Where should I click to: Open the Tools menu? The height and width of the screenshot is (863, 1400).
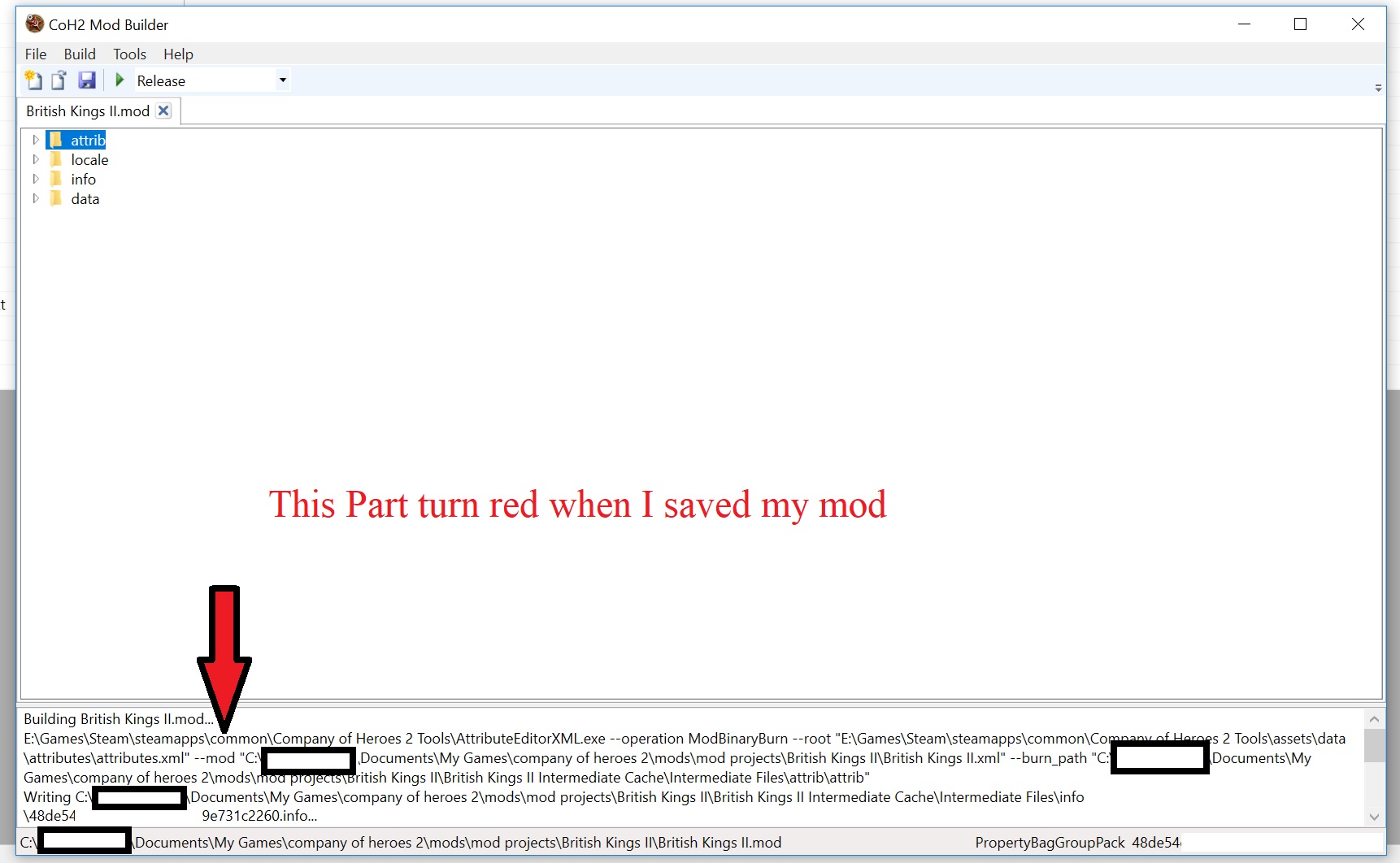point(129,54)
